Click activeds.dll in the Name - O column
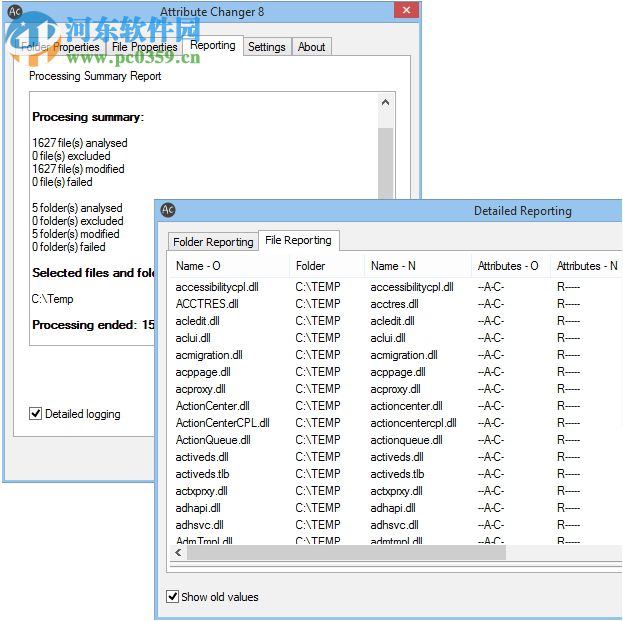 coord(202,457)
